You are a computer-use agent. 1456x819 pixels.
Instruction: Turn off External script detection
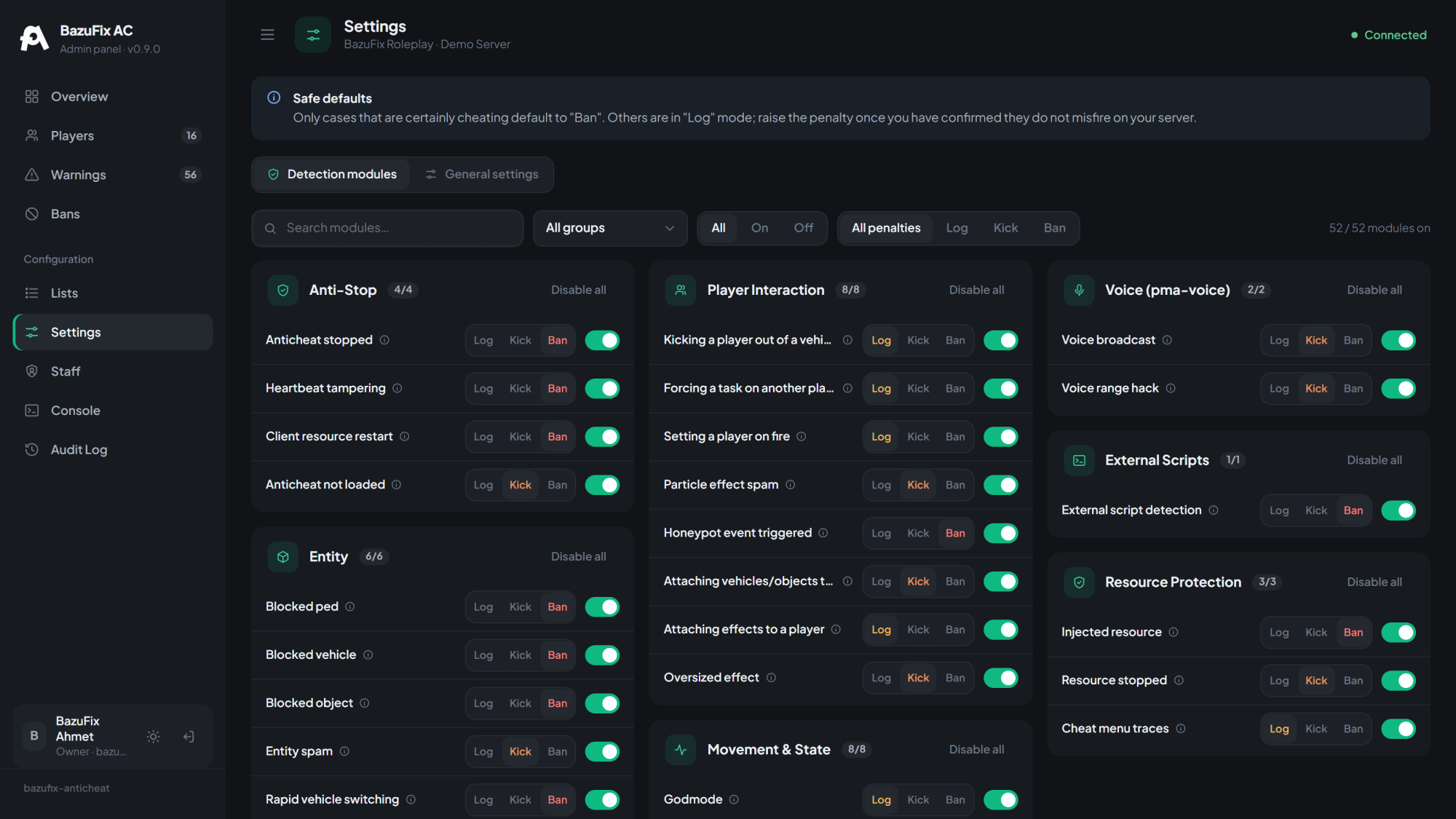pyautogui.click(x=1398, y=510)
